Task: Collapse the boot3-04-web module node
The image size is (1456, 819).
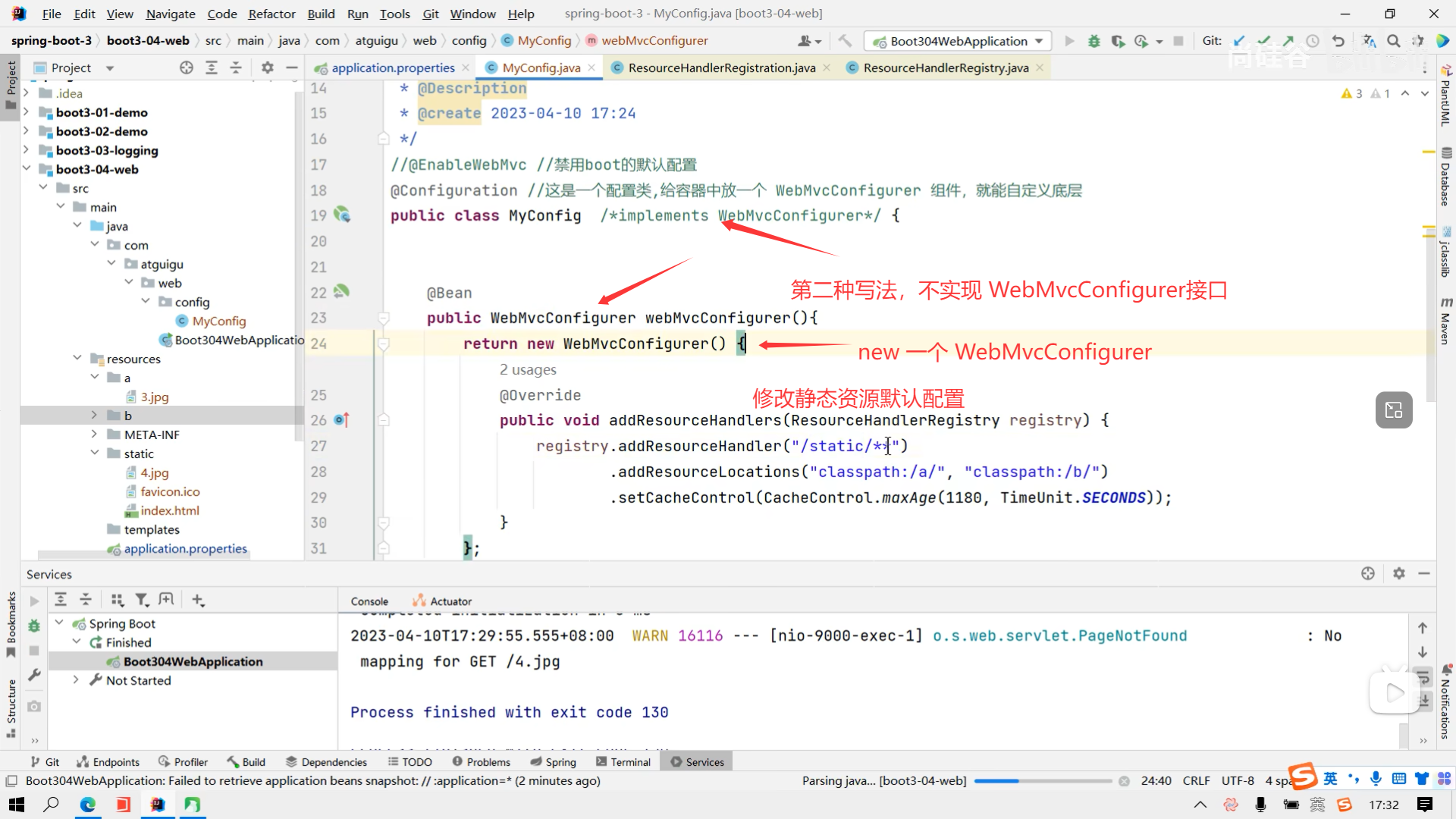Action: (27, 169)
